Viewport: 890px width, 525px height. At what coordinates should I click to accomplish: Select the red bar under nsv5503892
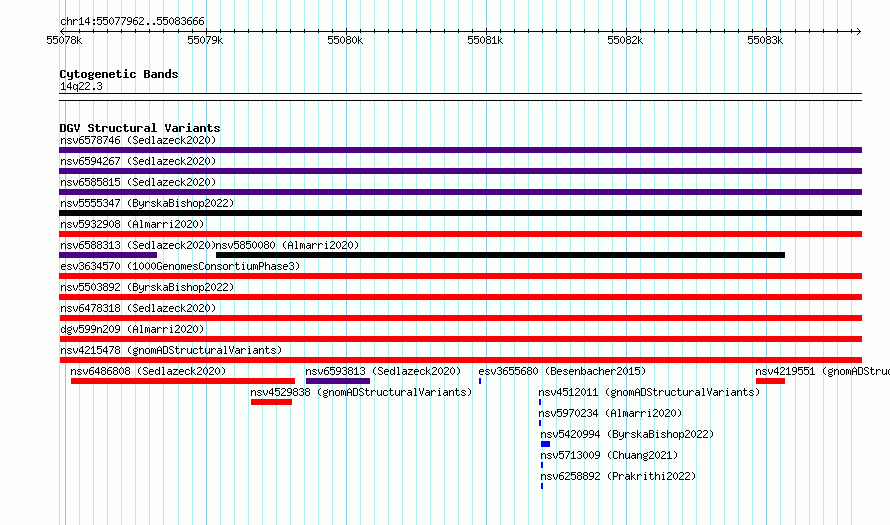[x=460, y=297]
